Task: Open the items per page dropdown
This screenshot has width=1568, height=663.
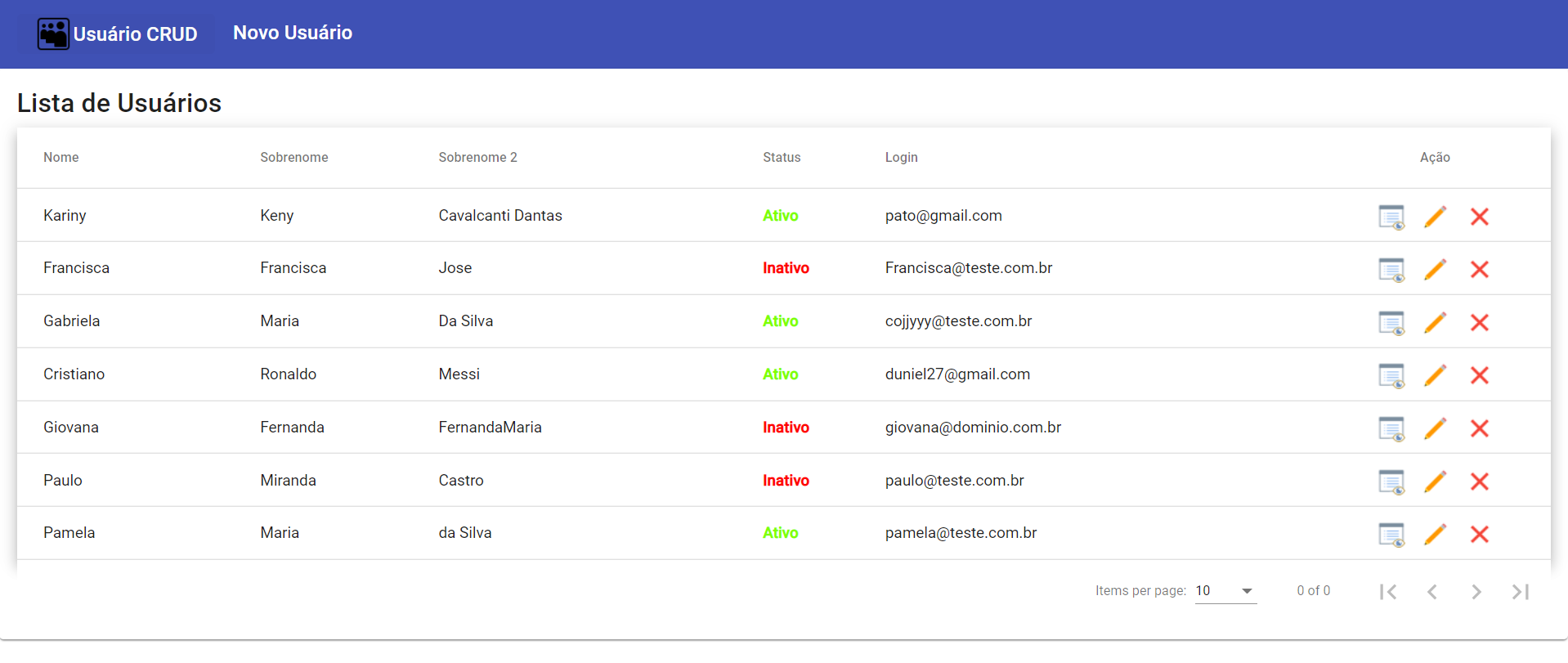Action: (1225, 591)
